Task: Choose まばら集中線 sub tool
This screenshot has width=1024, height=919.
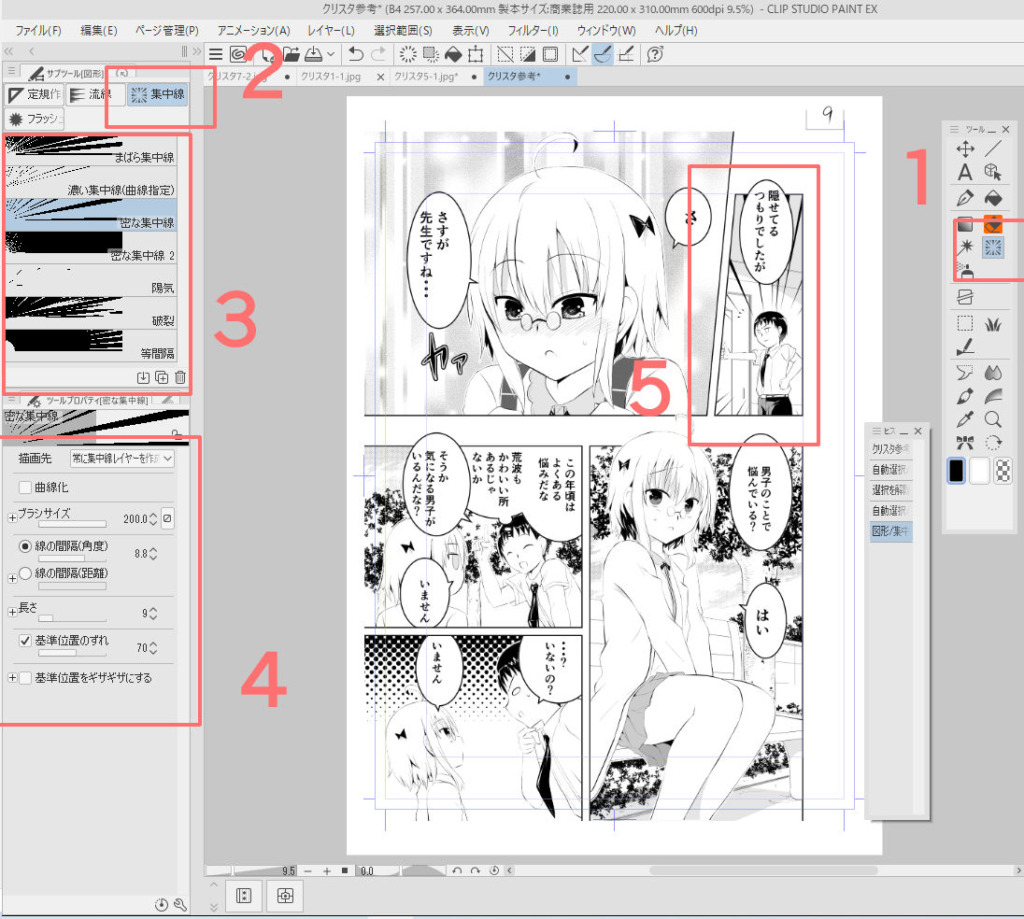Action: [x=91, y=150]
